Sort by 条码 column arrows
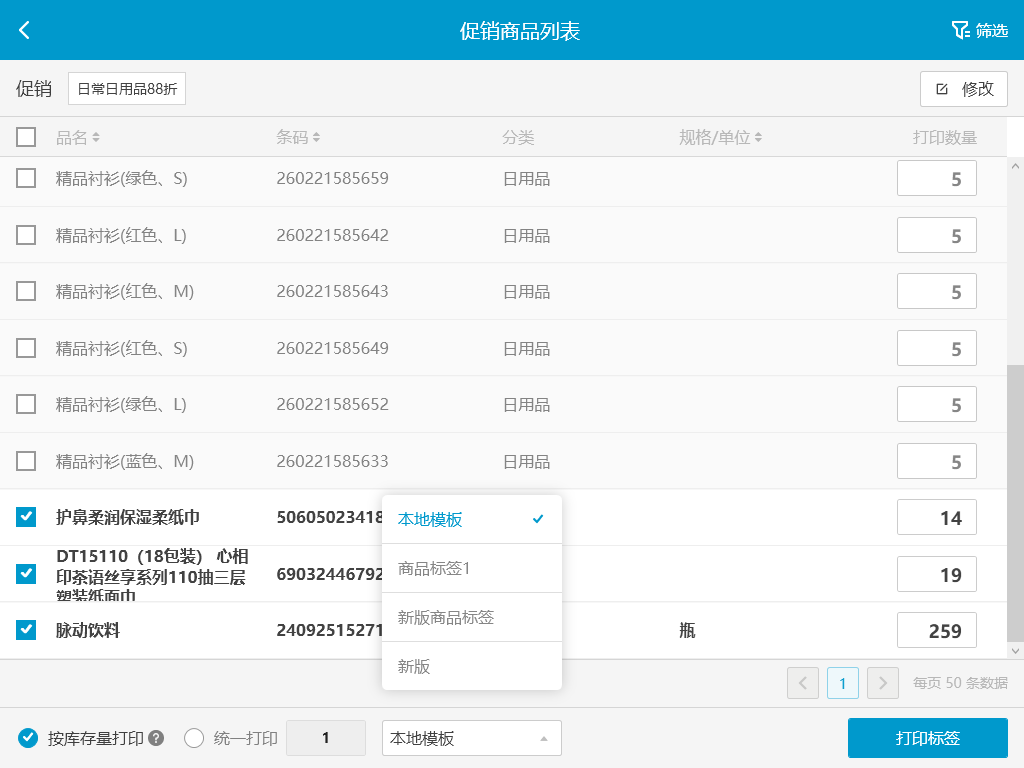Image resolution: width=1024 pixels, height=768 pixels. pyautogui.click(x=316, y=138)
